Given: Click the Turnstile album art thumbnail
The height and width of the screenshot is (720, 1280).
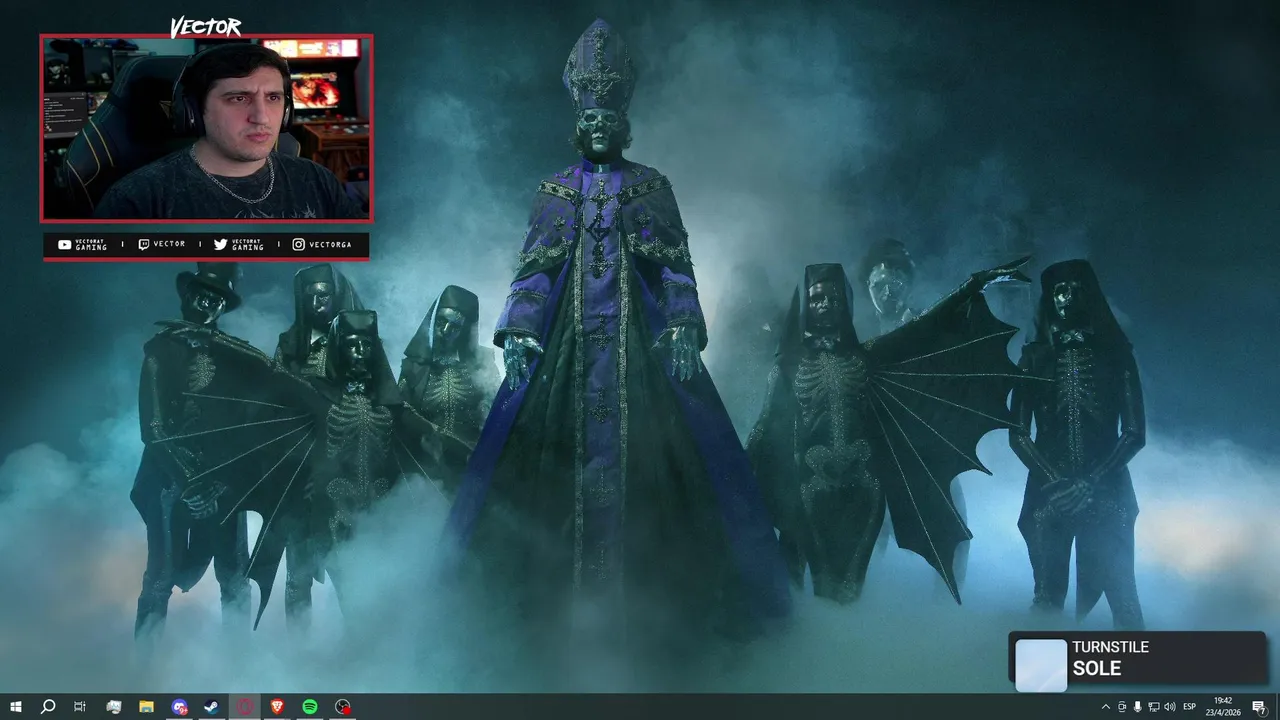Looking at the screenshot, I should coord(1041,664).
